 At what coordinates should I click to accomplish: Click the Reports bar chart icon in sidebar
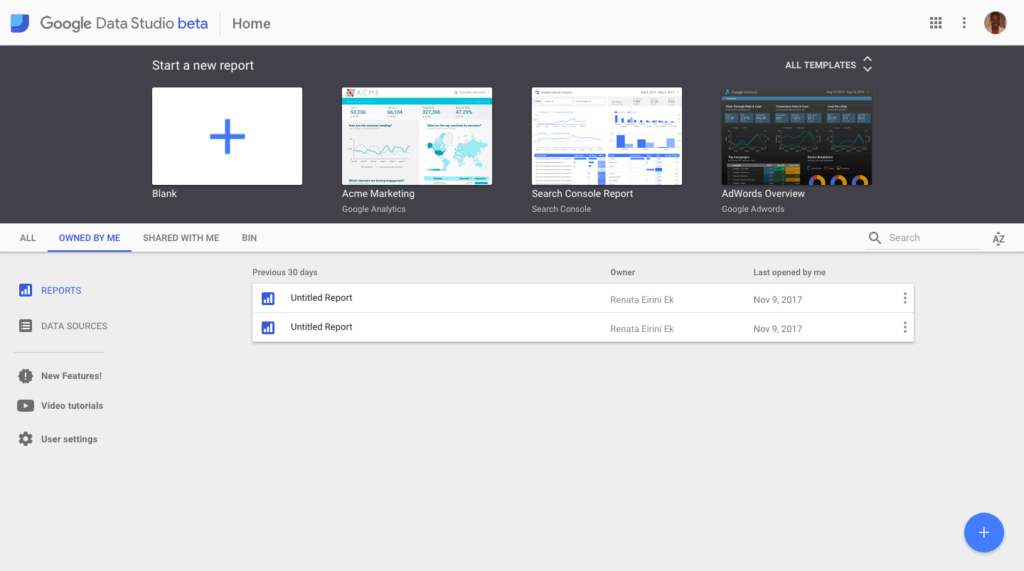click(x=25, y=290)
